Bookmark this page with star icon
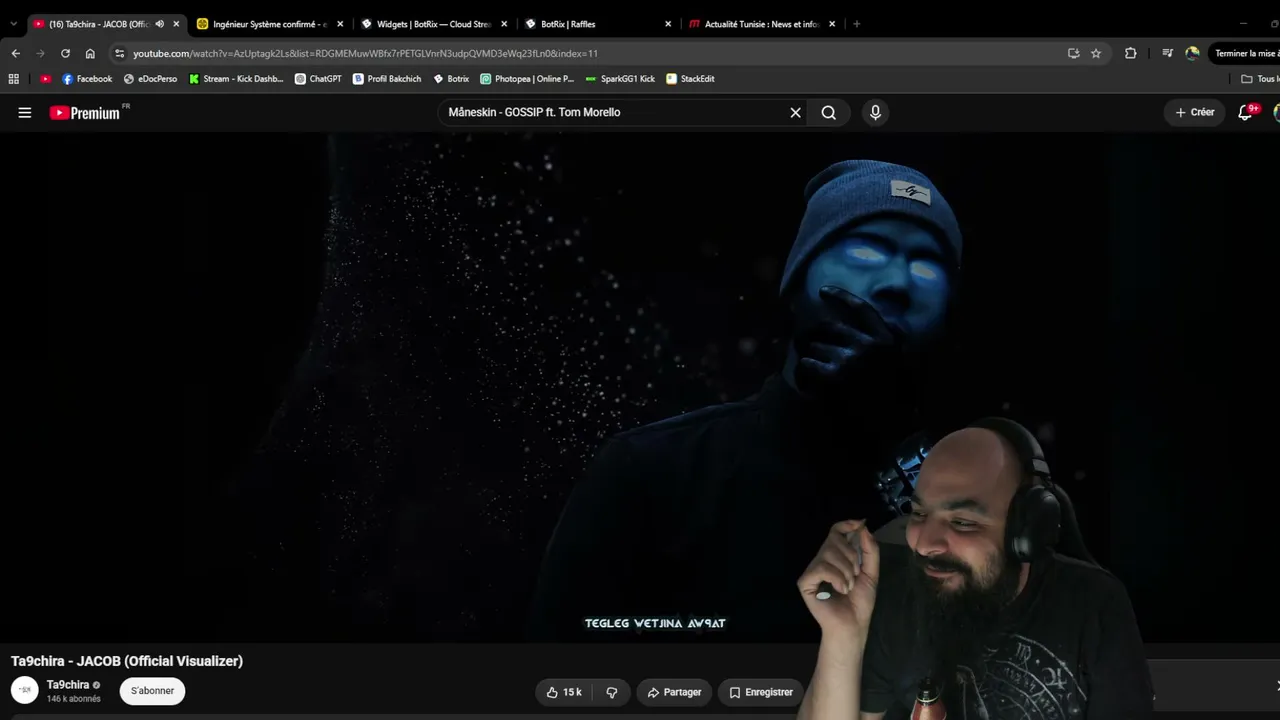 tap(1096, 54)
